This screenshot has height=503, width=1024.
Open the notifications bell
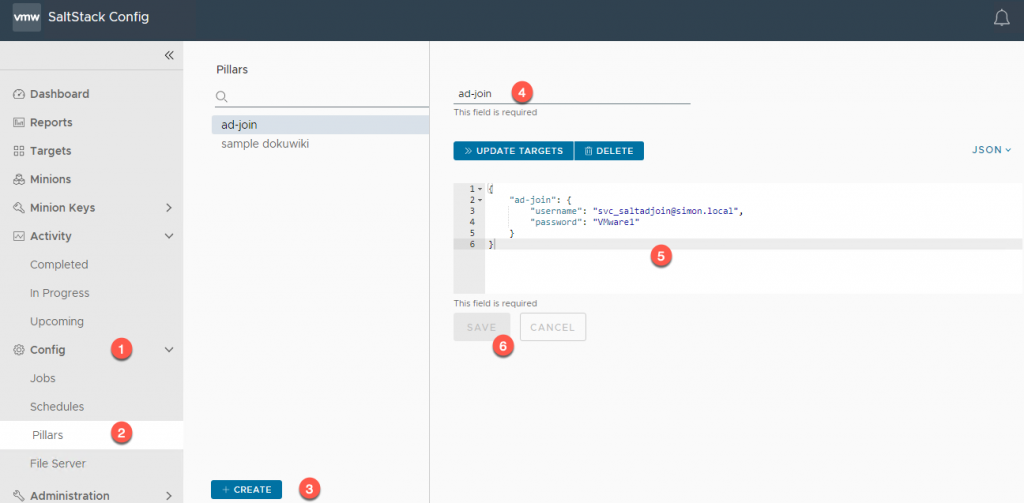pos(1001,18)
